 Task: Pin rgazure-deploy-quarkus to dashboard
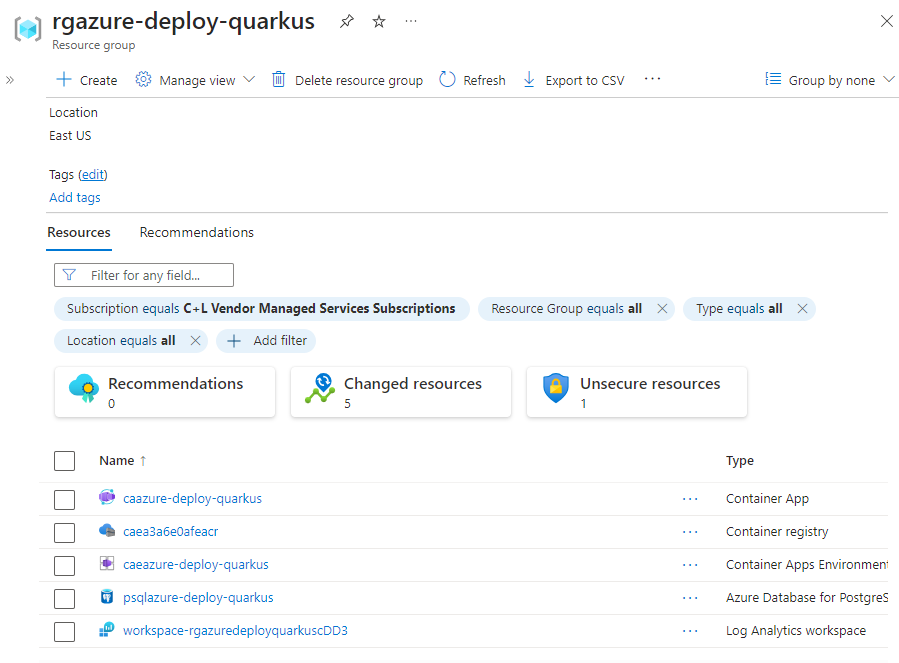[346, 20]
